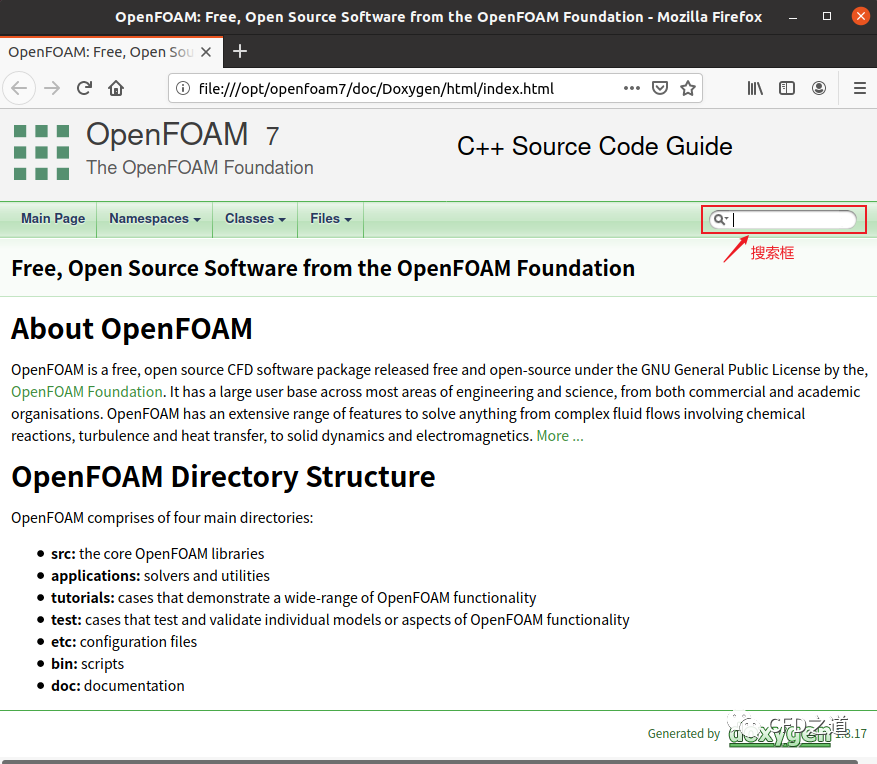
Task: Click the OpenFOAM Foundation link
Action: 86,391
